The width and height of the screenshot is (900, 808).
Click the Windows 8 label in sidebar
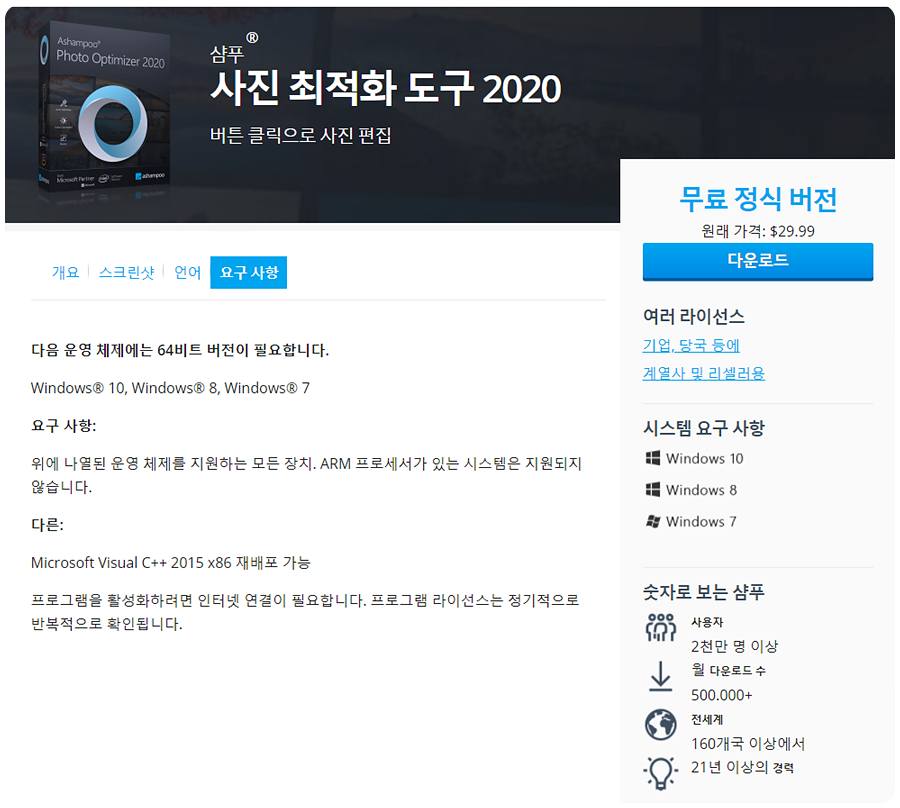[x=701, y=490]
